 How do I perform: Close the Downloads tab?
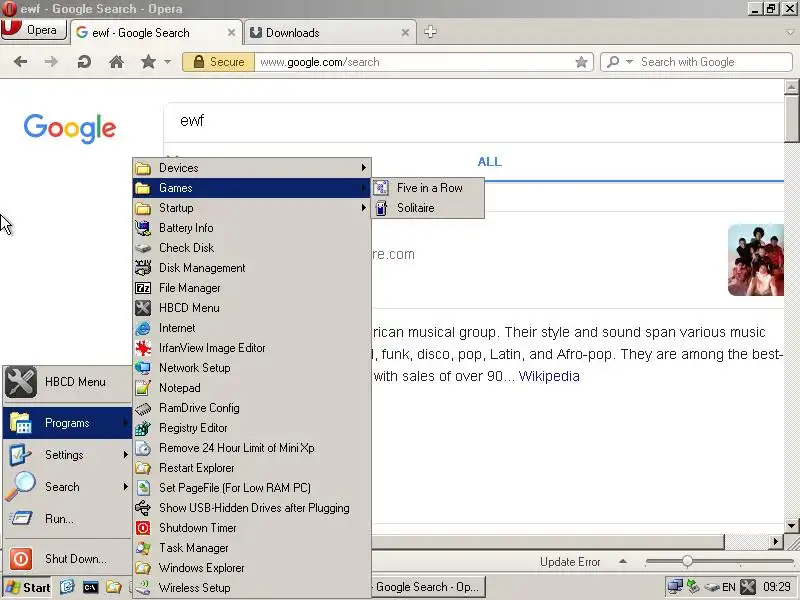405,33
